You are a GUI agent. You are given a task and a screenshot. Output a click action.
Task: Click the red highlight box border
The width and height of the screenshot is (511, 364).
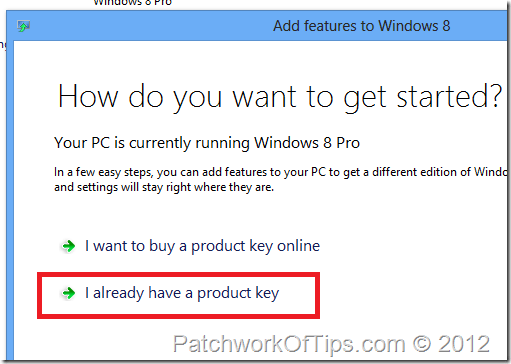[178, 274]
